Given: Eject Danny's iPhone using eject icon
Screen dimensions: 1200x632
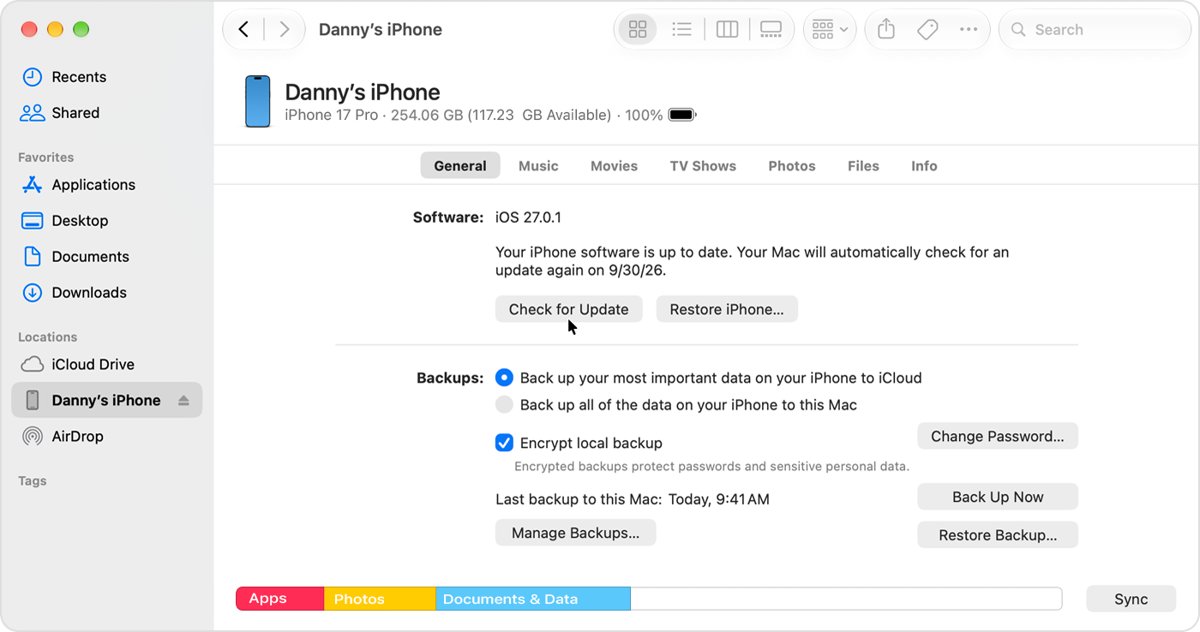Looking at the screenshot, I should pyautogui.click(x=184, y=401).
